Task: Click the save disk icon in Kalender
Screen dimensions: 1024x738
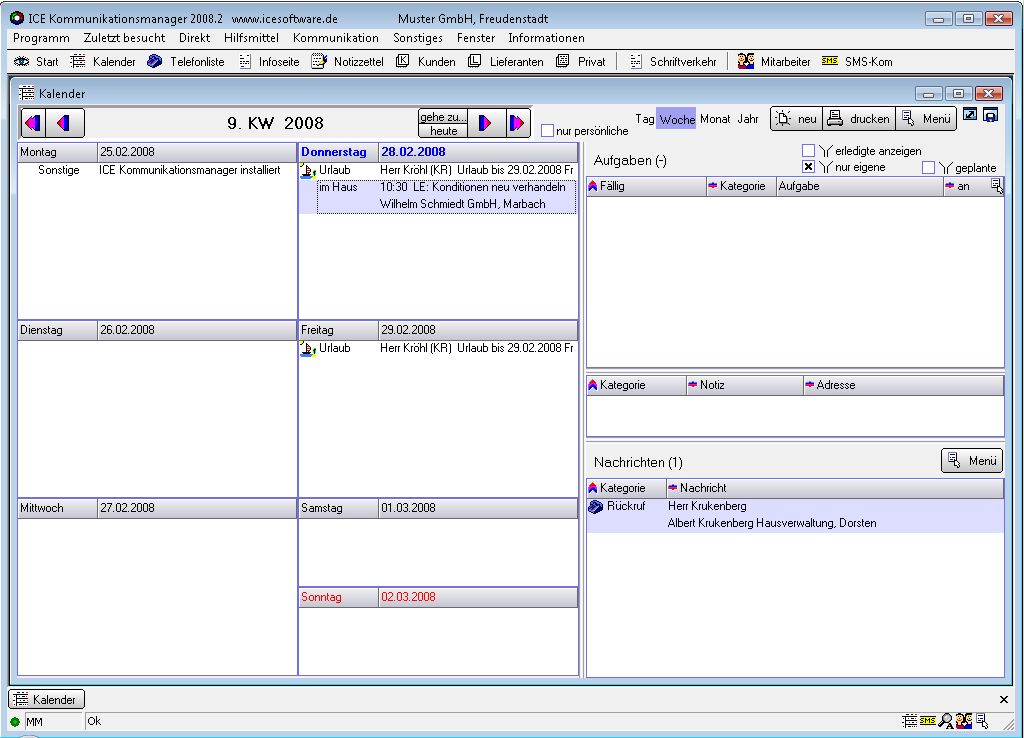Action: click(x=990, y=116)
